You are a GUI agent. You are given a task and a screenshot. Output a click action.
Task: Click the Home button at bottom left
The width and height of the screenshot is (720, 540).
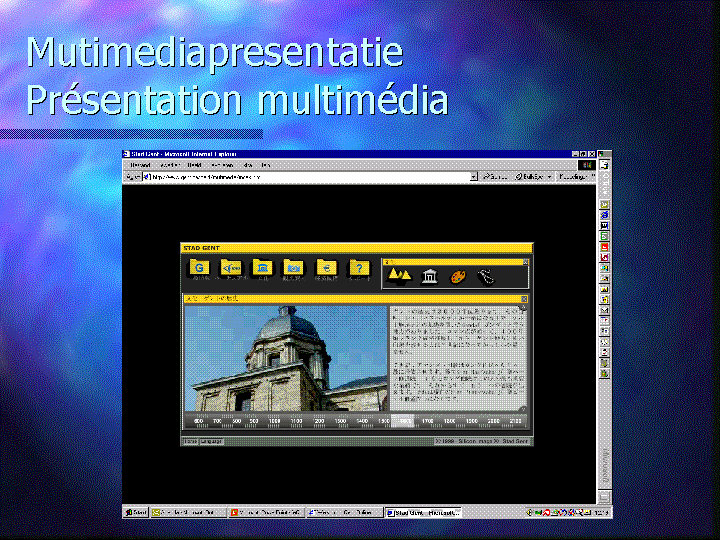point(190,441)
